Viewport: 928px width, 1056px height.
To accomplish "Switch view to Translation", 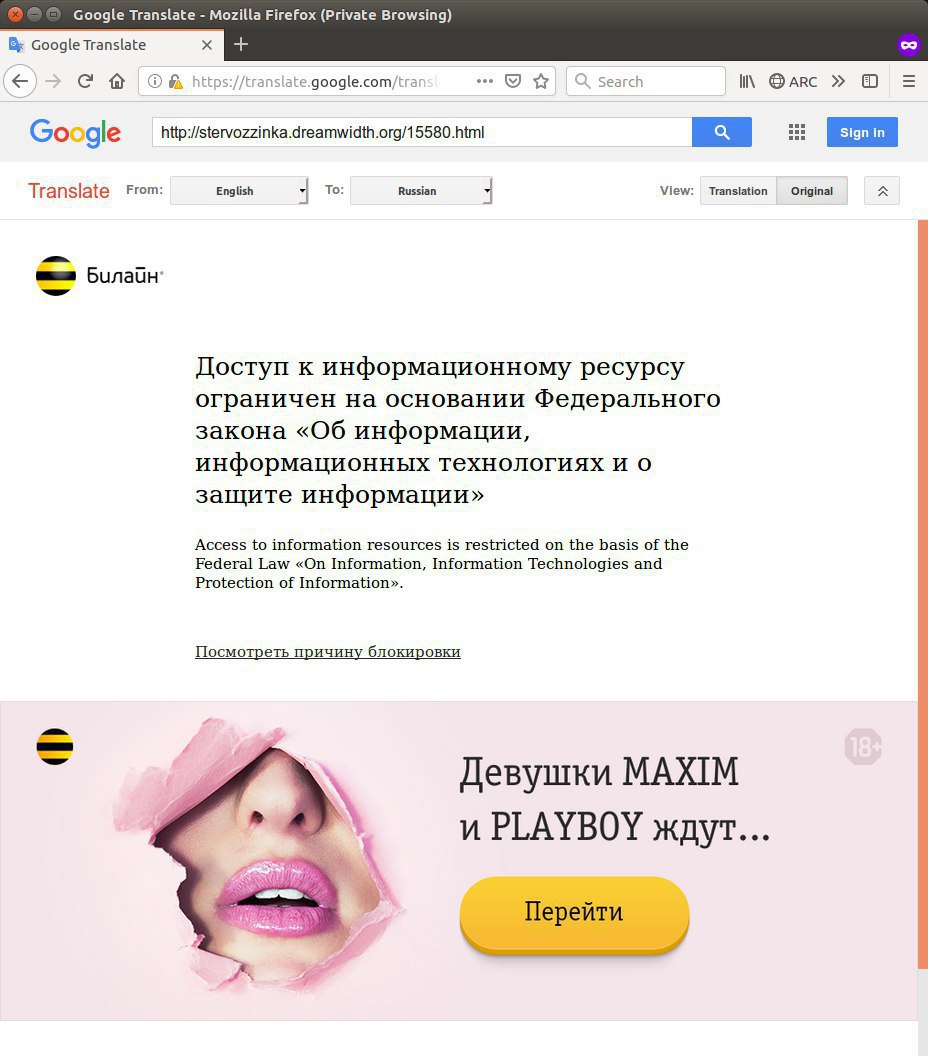I will pos(738,191).
